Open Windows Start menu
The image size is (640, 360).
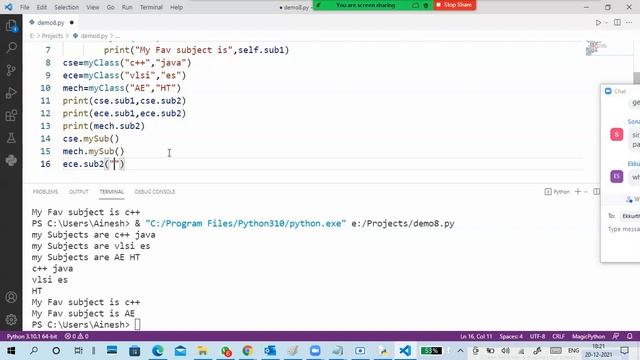11,351
